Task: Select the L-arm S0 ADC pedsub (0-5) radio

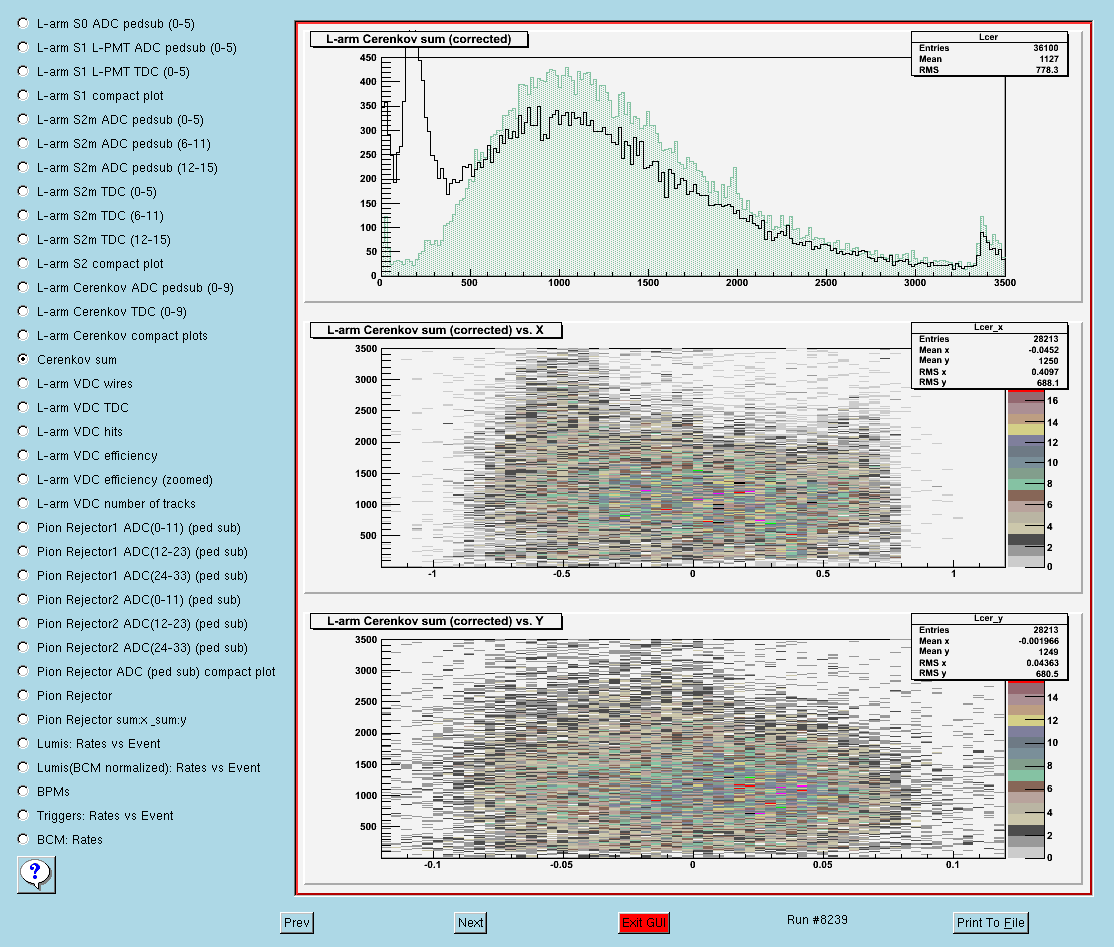Action: pyautogui.click(x=23, y=23)
